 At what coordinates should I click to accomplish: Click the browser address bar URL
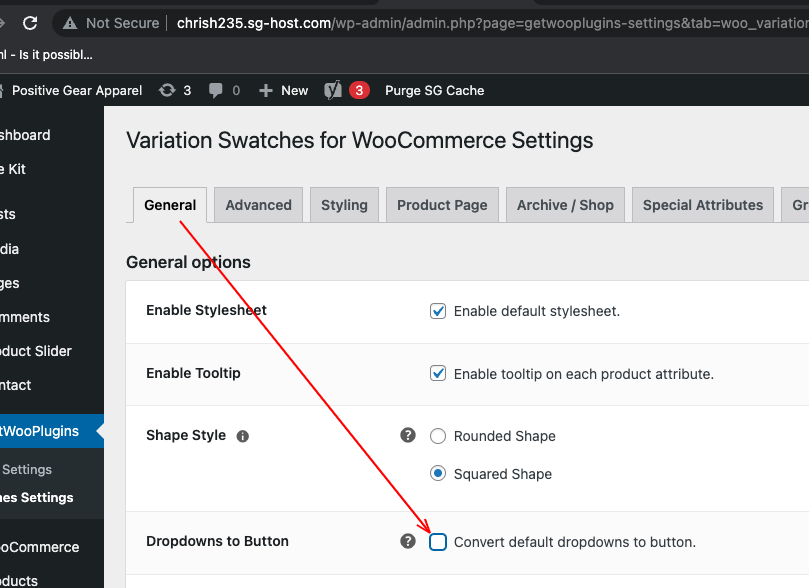point(490,23)
